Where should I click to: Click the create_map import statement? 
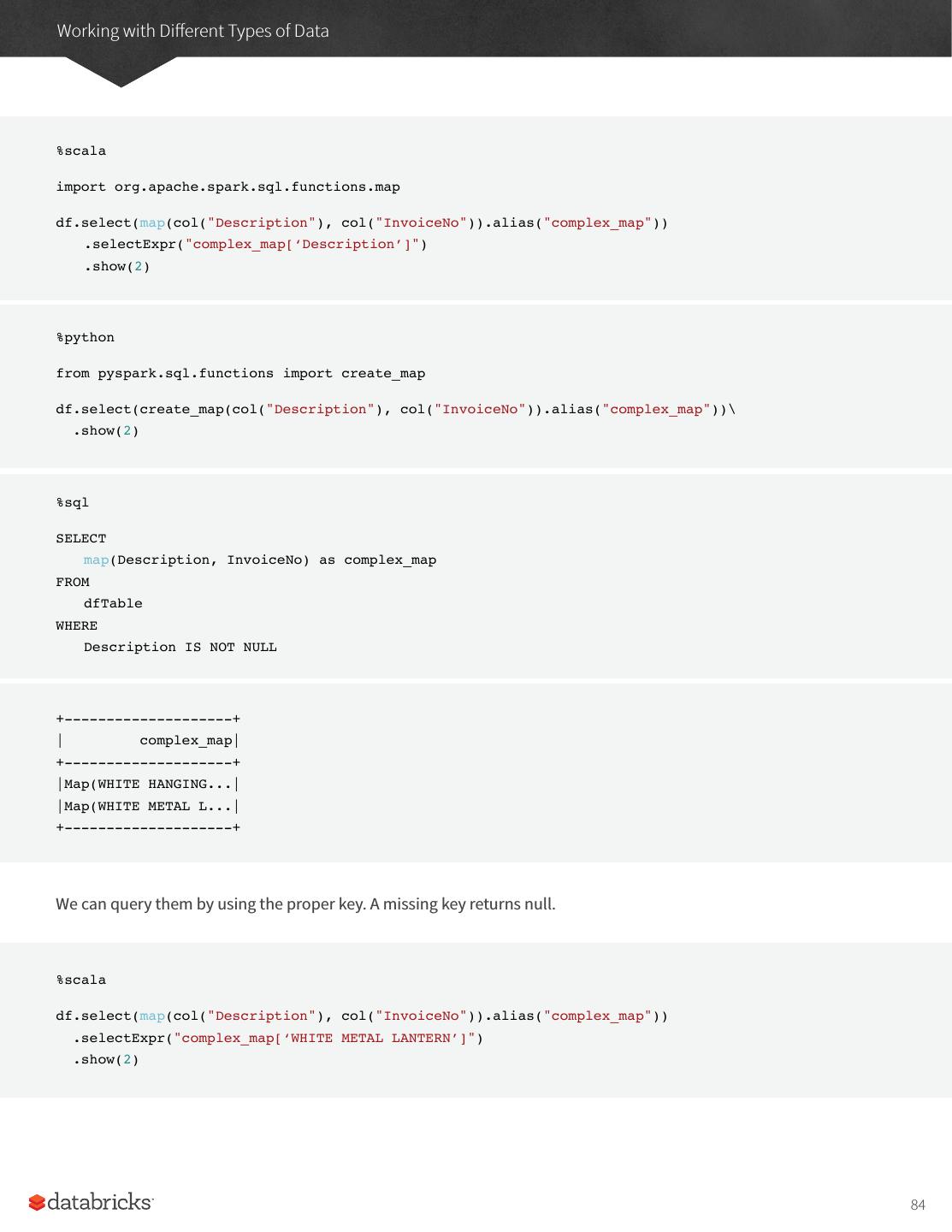click(240, 374)
